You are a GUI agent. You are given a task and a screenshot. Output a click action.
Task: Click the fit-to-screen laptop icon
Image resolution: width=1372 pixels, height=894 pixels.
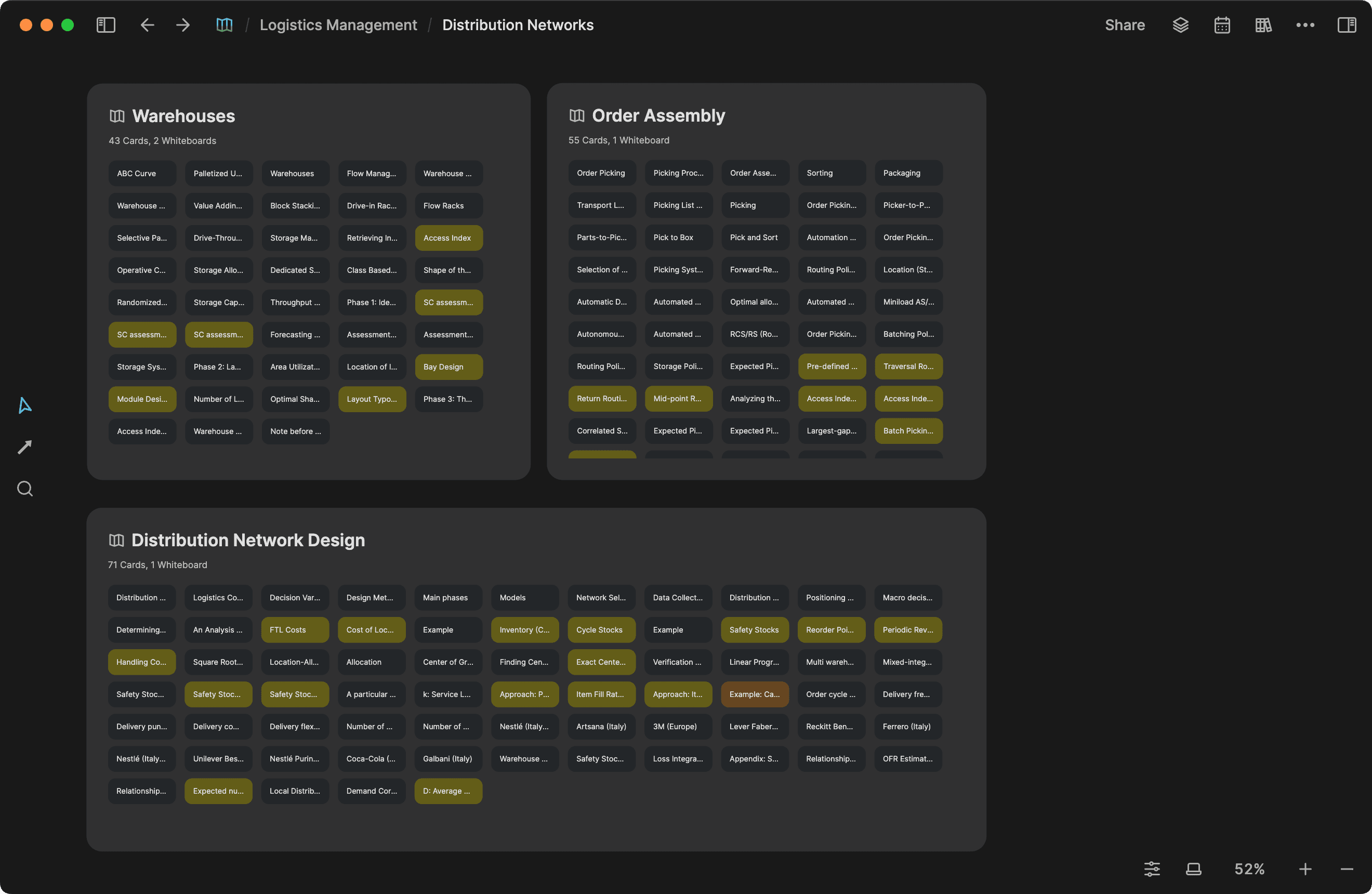1193,869
